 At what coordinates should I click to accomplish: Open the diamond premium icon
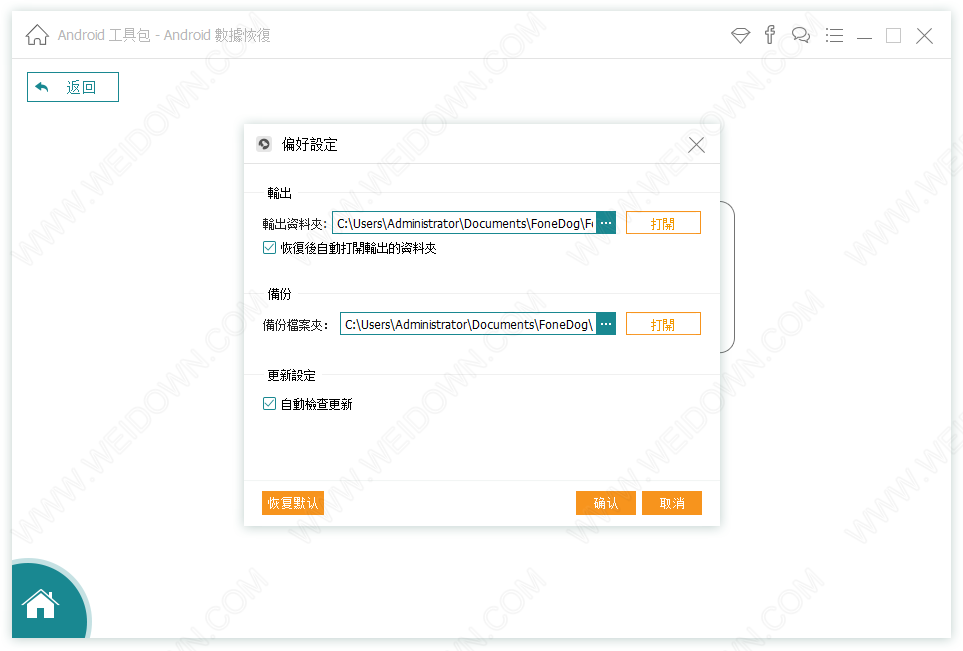tap(740, 36)
